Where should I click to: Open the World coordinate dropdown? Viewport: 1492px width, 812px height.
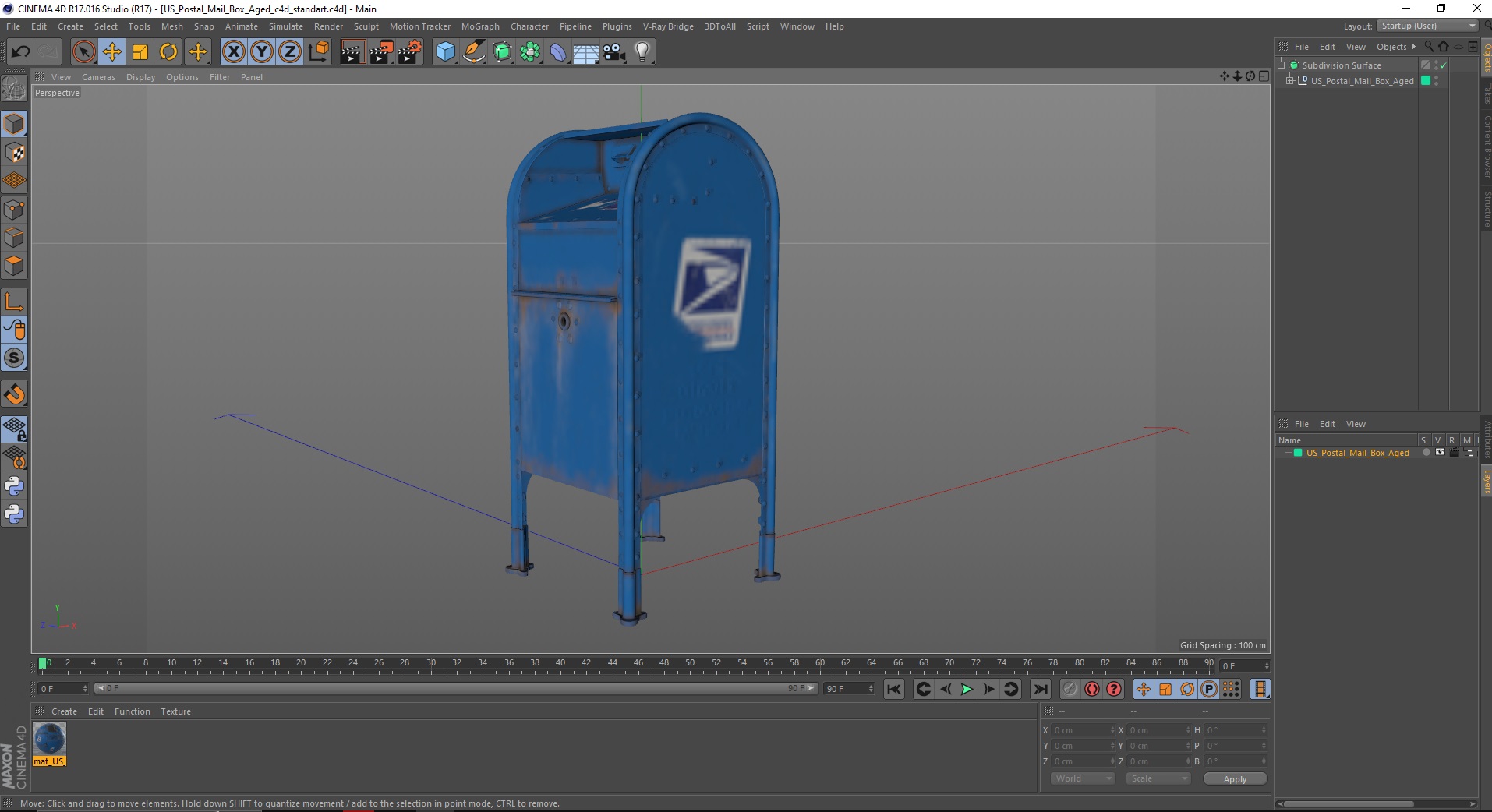(1083, 778)
